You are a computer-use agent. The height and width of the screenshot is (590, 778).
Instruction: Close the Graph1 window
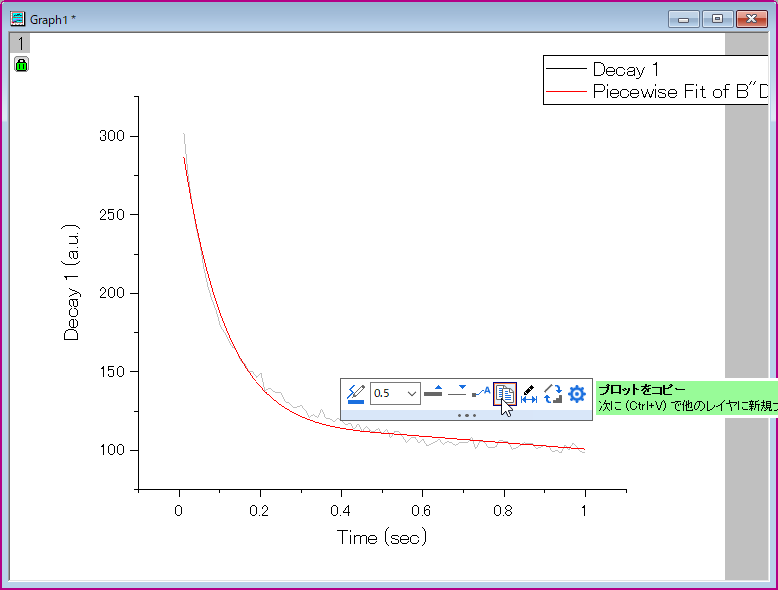pyautogui.click(x=752, y=19)
